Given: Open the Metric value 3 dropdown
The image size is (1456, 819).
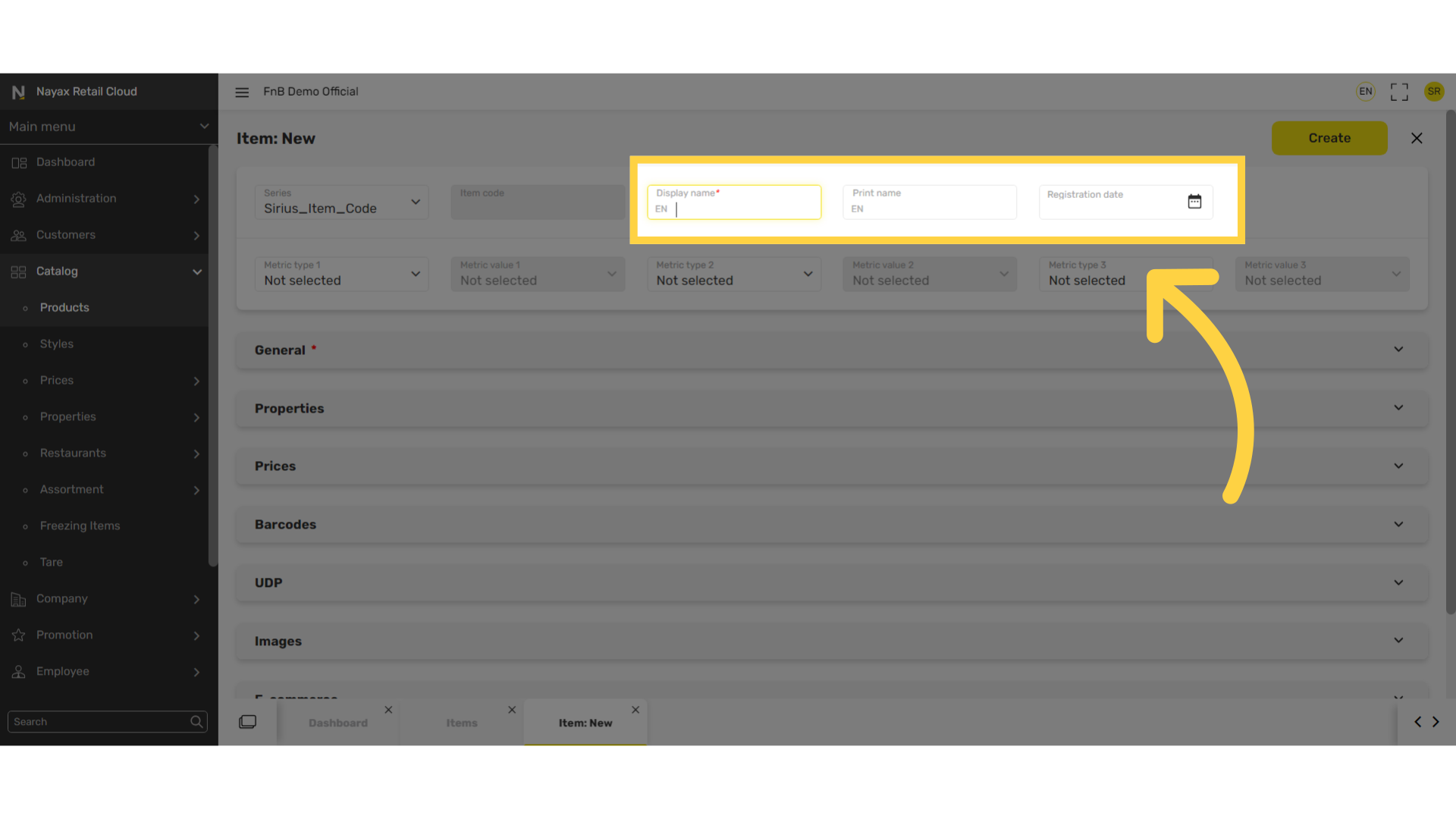Looking at the screenshot, I should coord(1323,275).
